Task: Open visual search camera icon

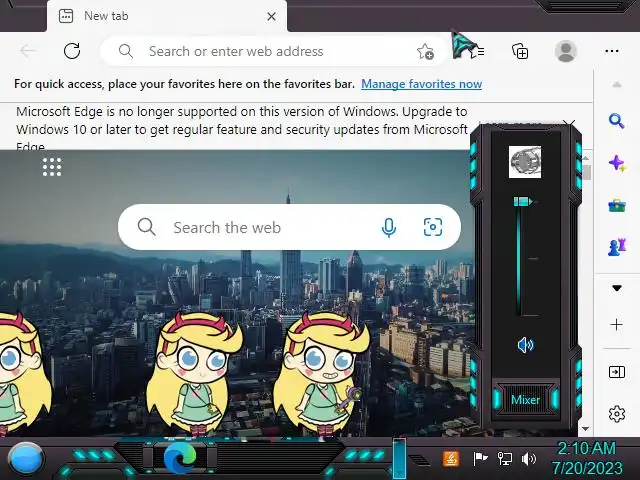Action: coord(433,227)
